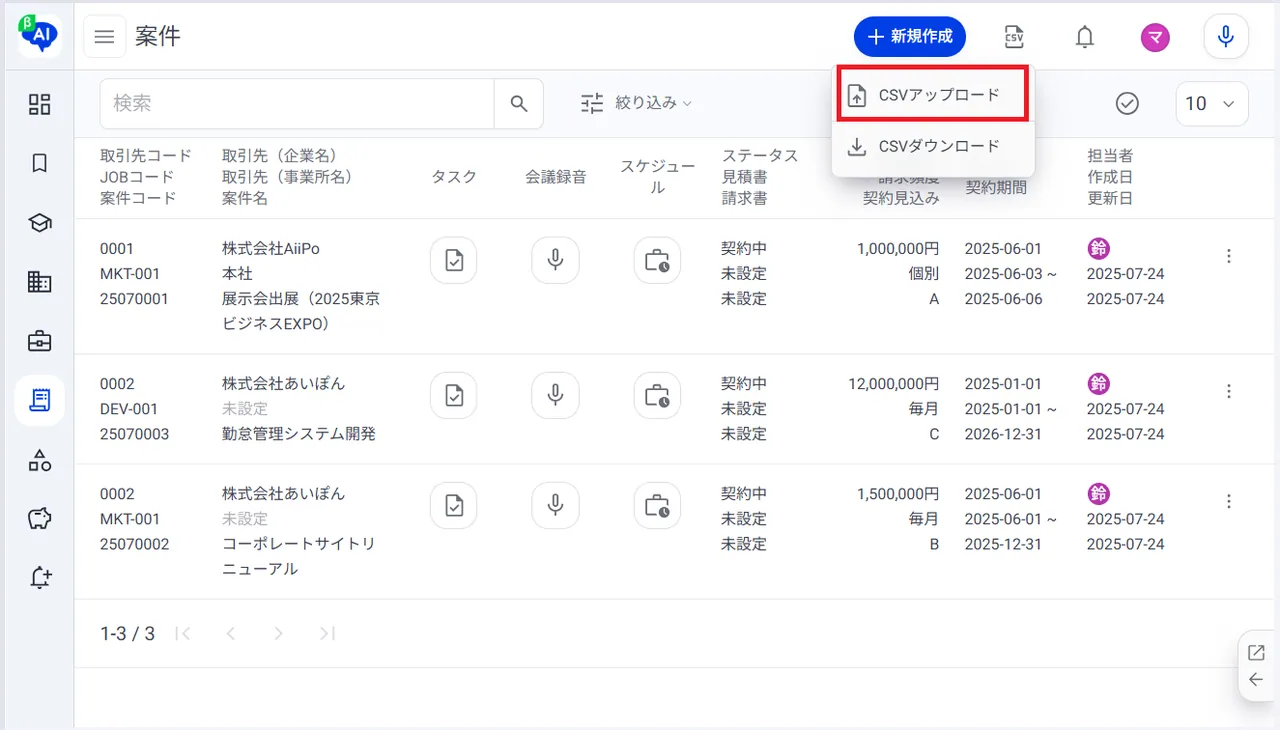Select CSVダウンロード from the menu
Image resolution: width=1280 pixels, height=730 pixels.
pos(933,146)
